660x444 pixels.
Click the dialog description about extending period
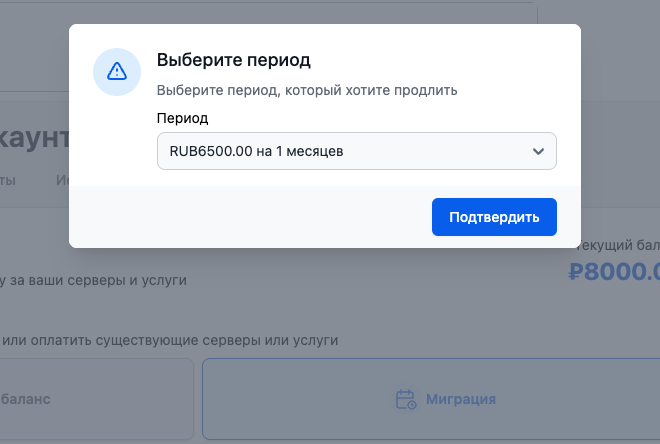point(307,90)
